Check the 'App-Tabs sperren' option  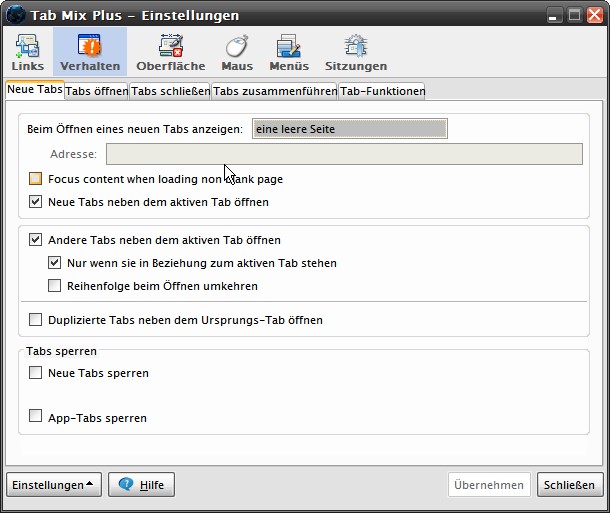[35, 416]
